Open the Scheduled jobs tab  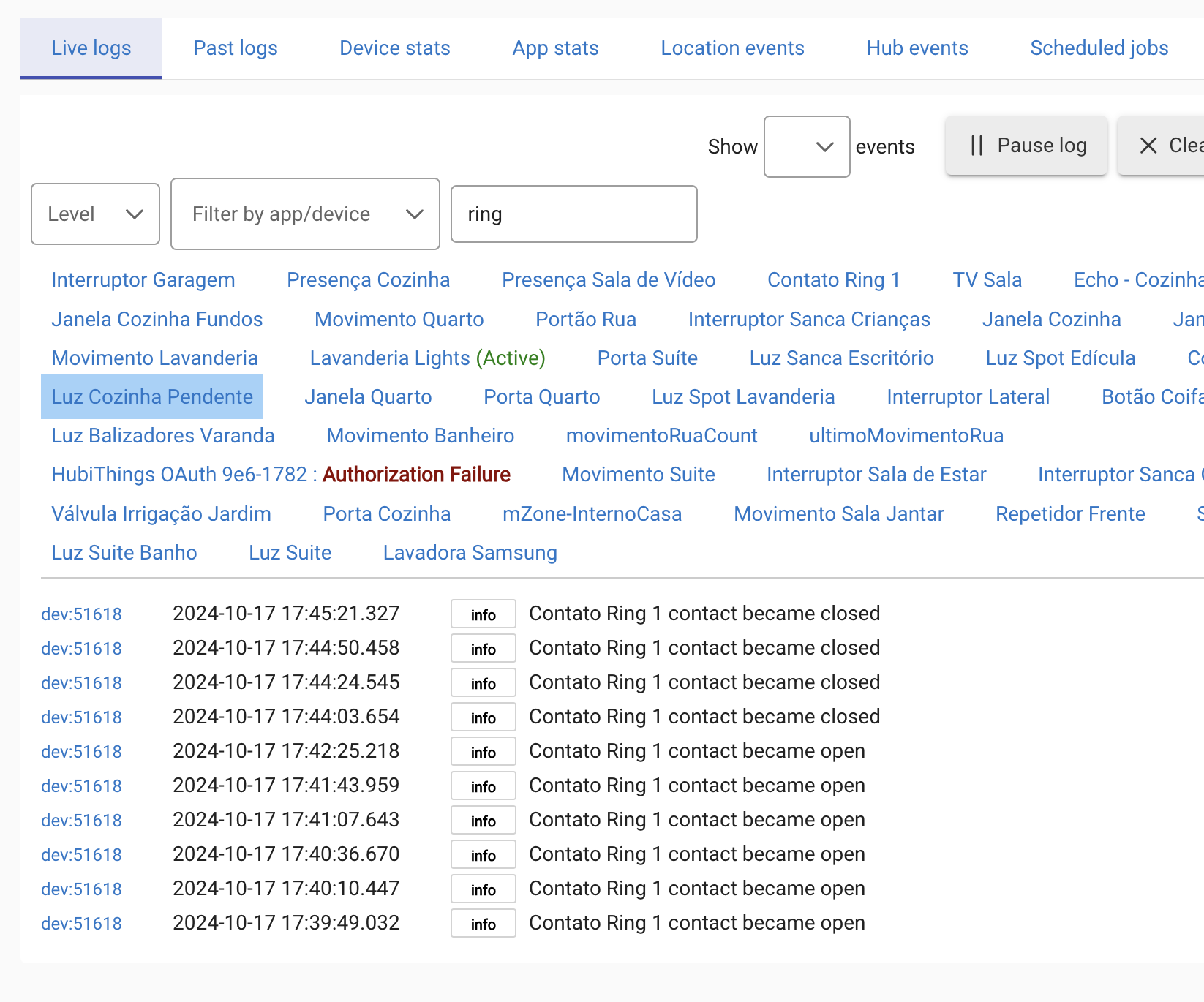pyautogui.click(x=1099, y=48)
